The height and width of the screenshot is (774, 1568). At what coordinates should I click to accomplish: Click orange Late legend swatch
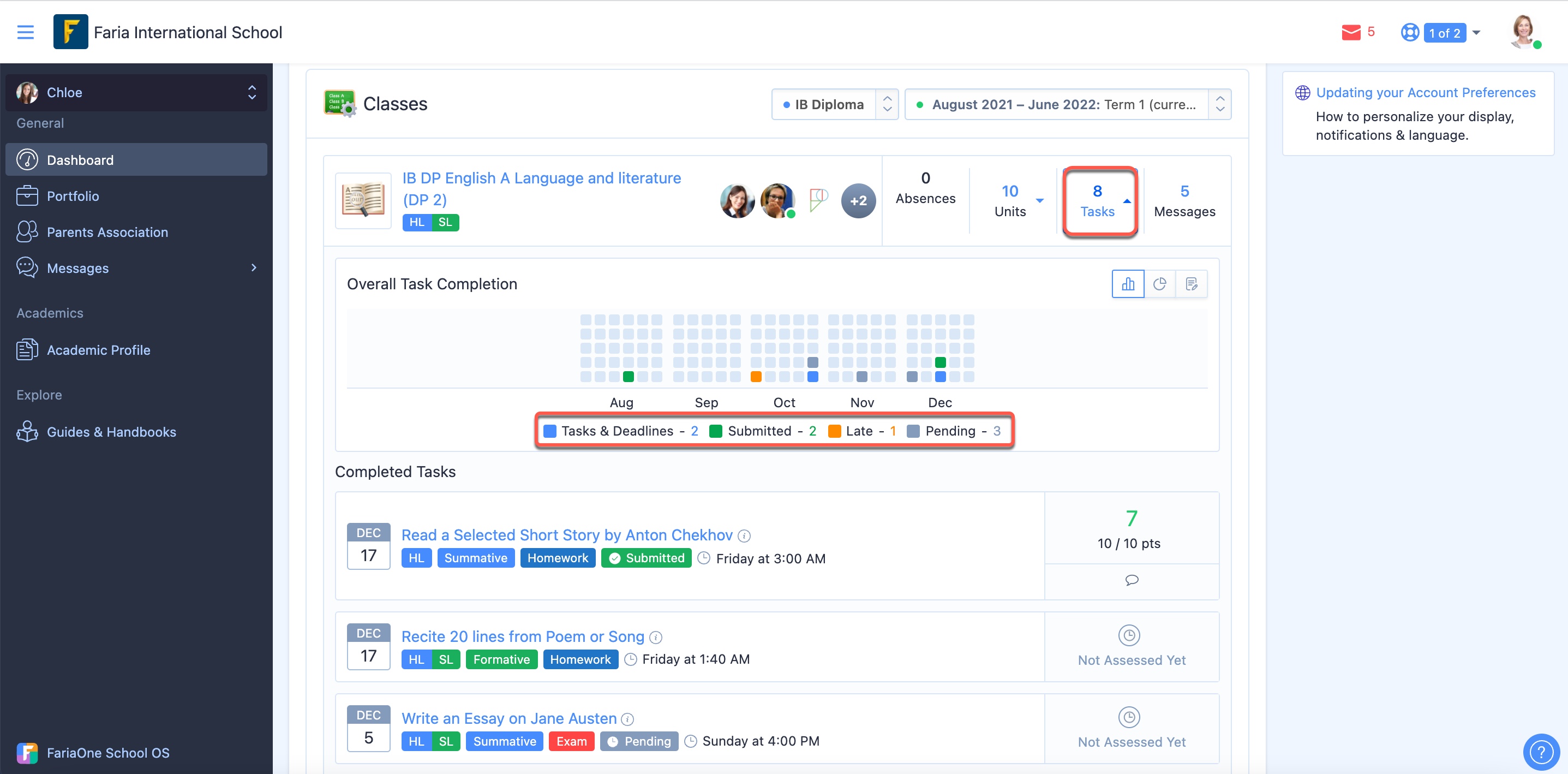coord(835,431)
